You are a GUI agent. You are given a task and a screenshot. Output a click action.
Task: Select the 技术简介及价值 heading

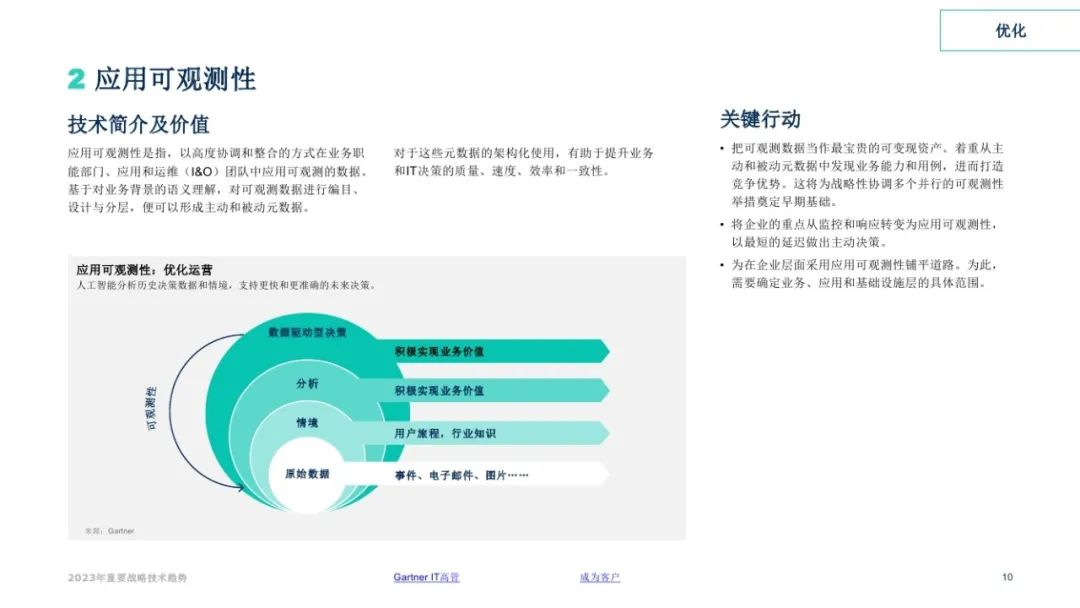138,124
